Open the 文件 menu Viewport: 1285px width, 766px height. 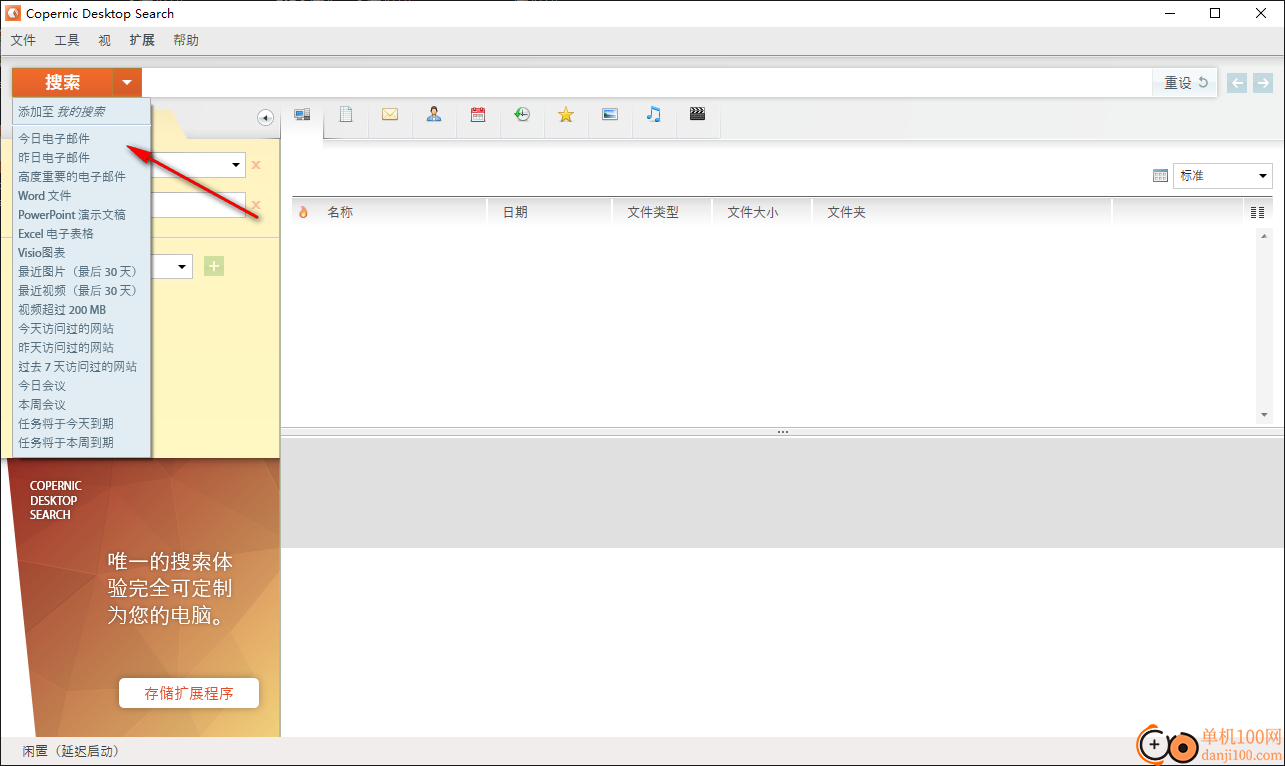(x=23, y=40)
